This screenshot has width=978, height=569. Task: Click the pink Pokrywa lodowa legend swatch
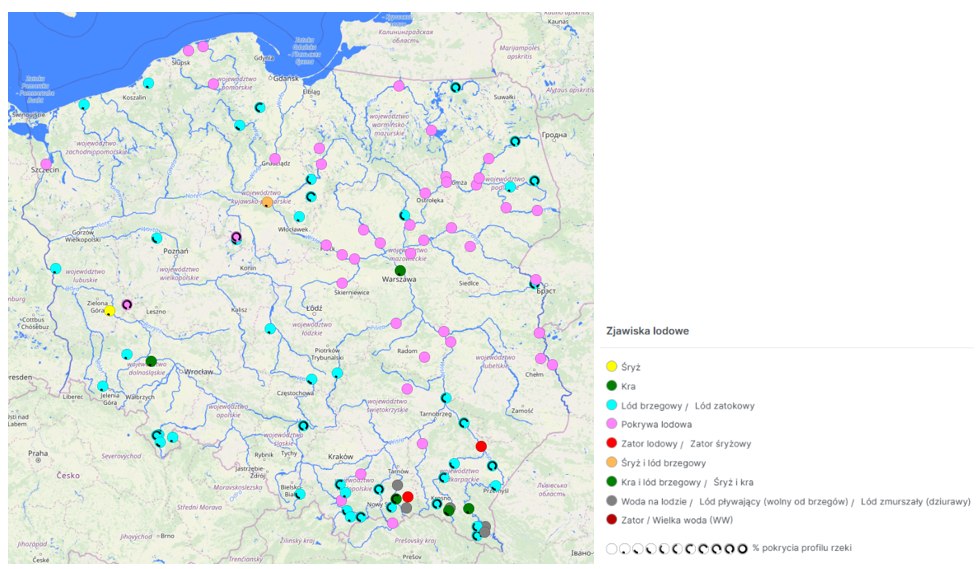(612, 424)
